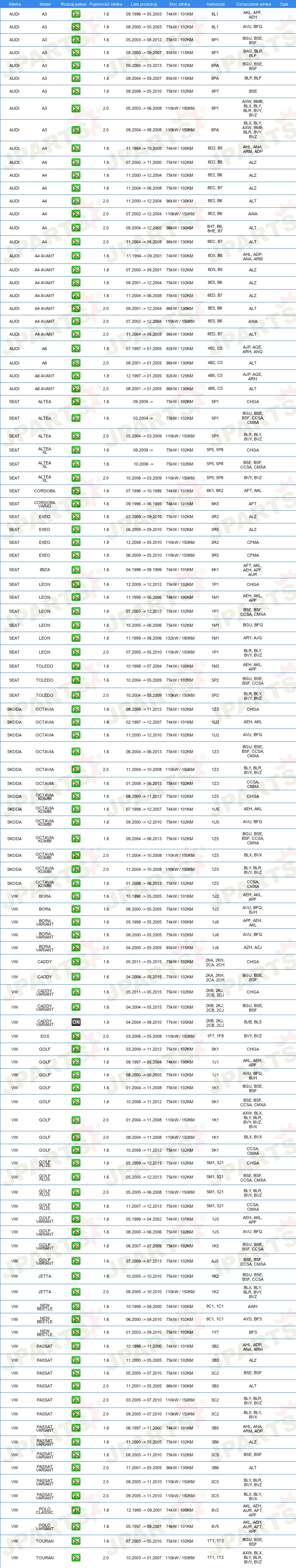Click petrol icon in Seat Toledo 2.0 row
Screen dimensions: 296x1568
coord(76,695)
